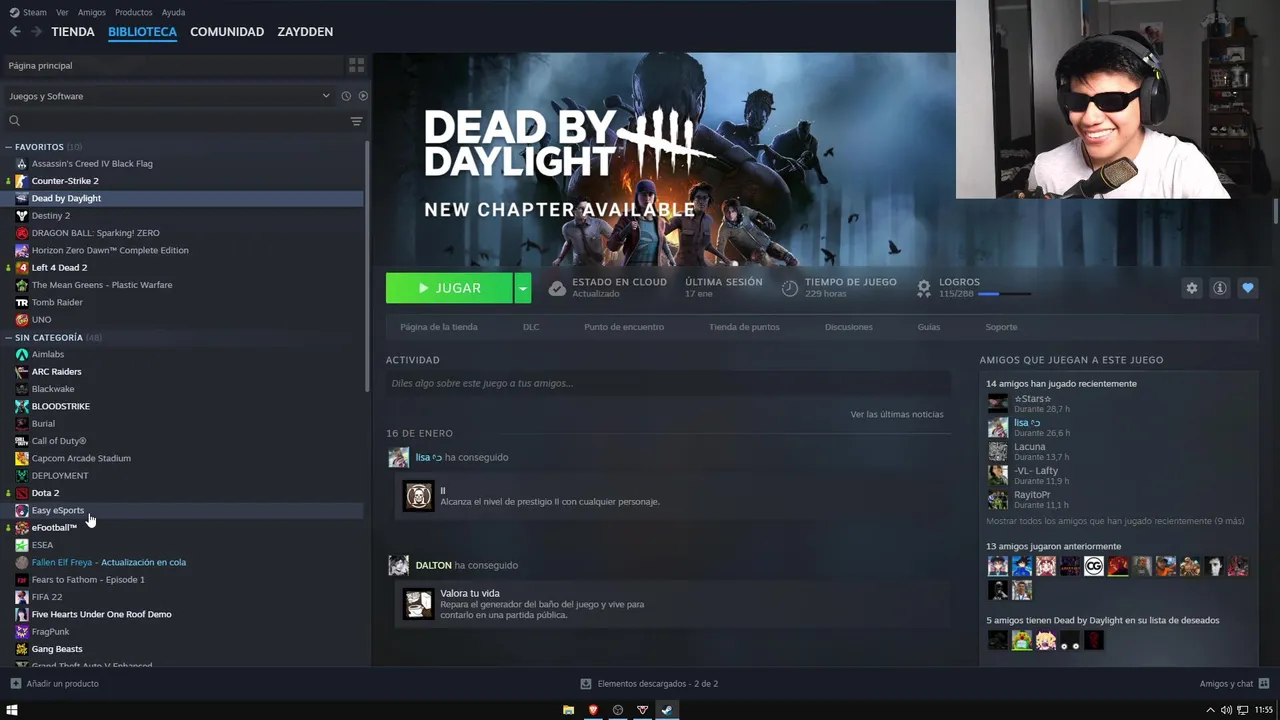Screen dimensions: 1280x720
Task: Click library list scrollbar
Action: tap(367, 265)
